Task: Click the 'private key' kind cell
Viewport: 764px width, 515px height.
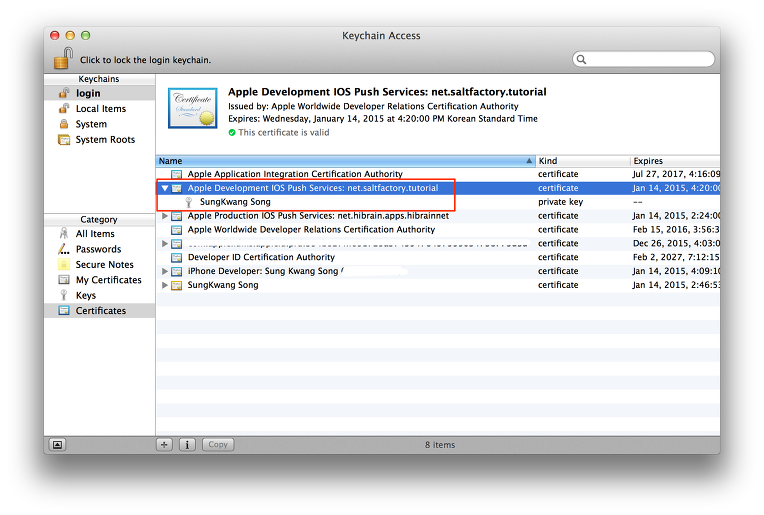Action: tap(560, 202)
